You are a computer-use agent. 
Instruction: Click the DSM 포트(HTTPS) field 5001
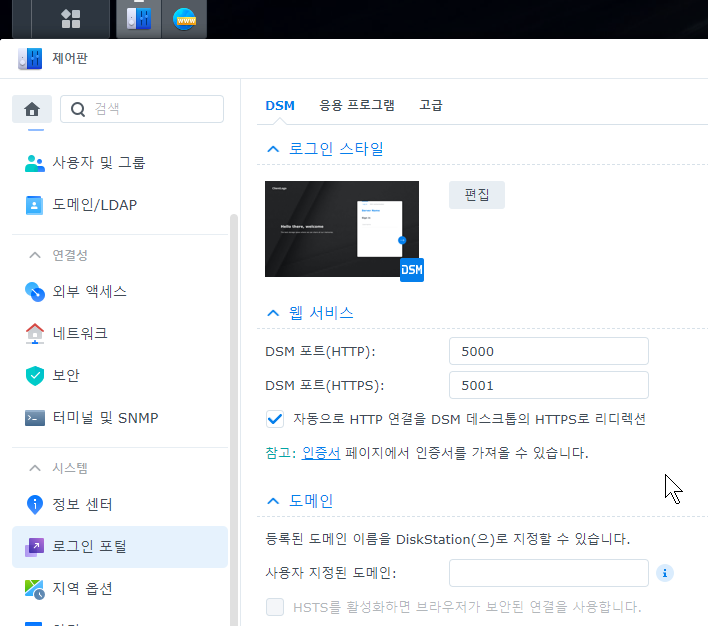549,385
